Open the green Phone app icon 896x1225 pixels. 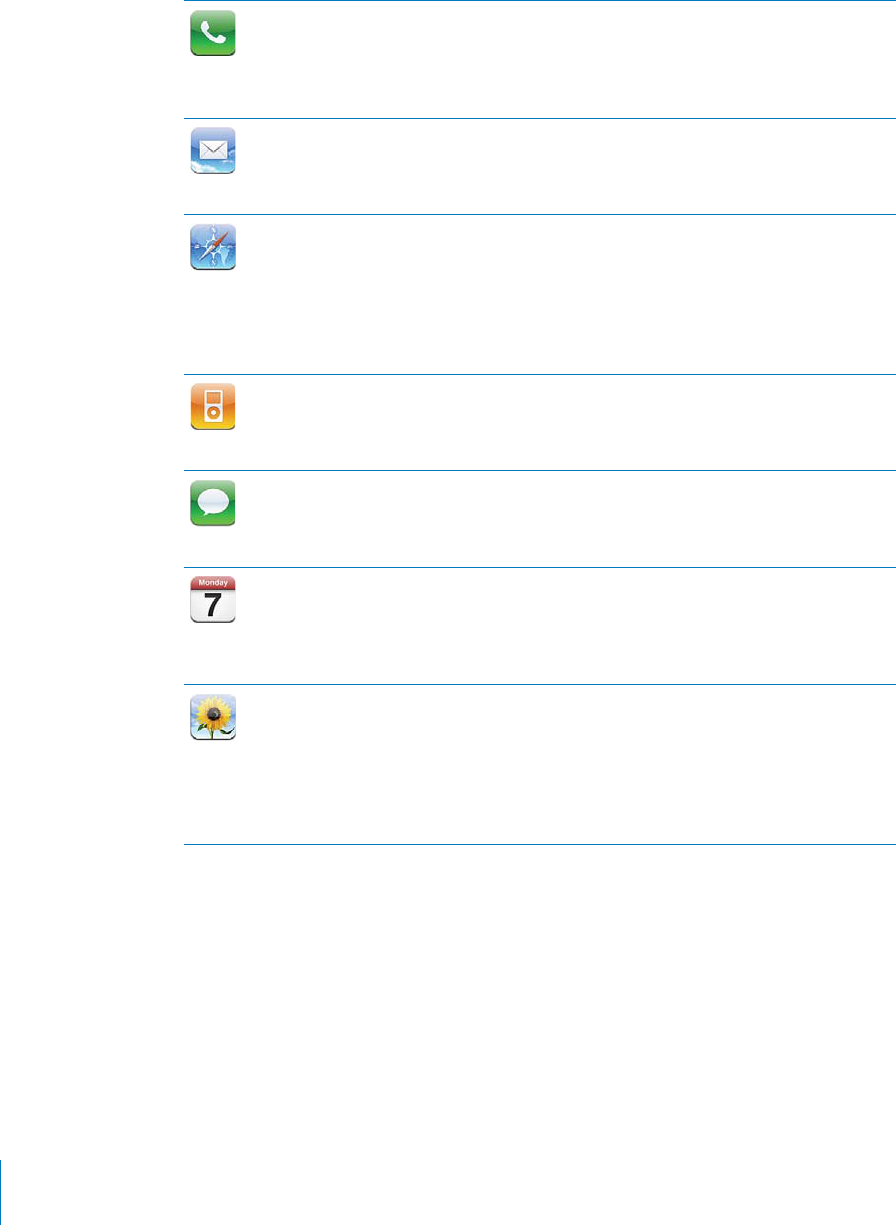pyautogui.click(x=213, y=33)
